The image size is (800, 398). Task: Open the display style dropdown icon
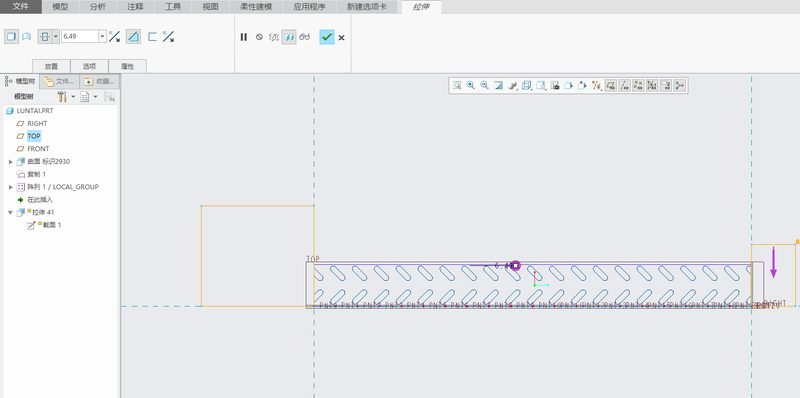527,86
